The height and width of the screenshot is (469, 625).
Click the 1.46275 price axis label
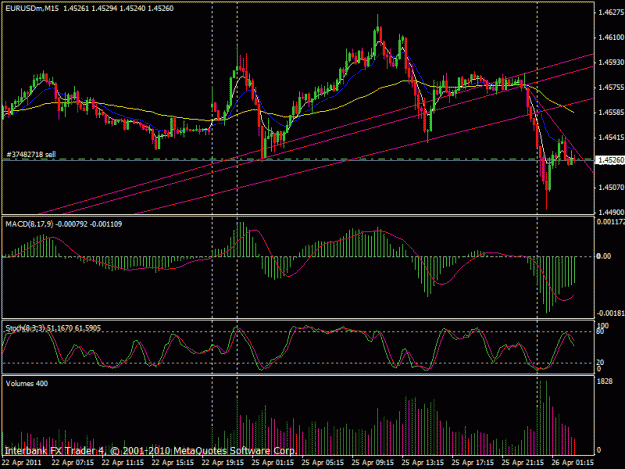[x=610, y=12]
